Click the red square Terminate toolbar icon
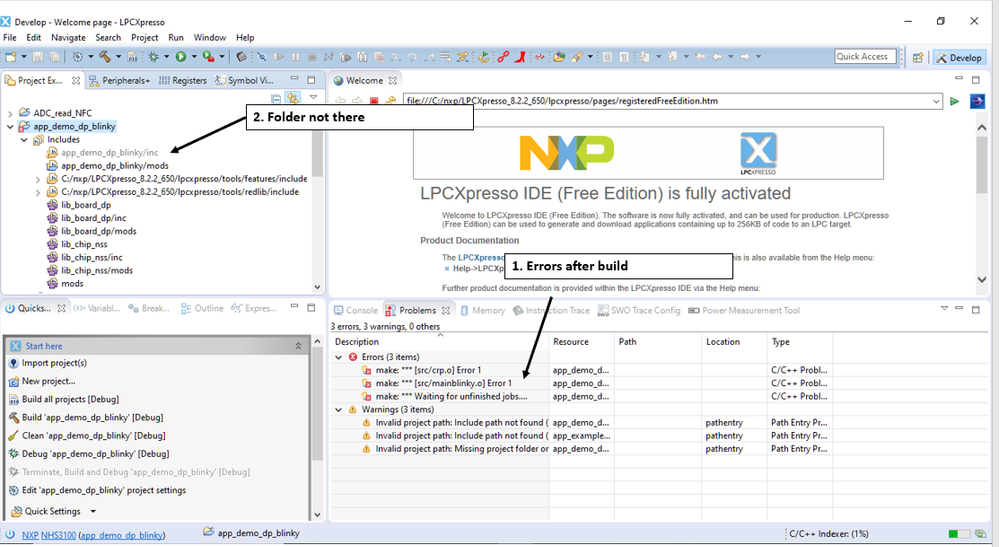999x547 pixels. coord(312,57)
